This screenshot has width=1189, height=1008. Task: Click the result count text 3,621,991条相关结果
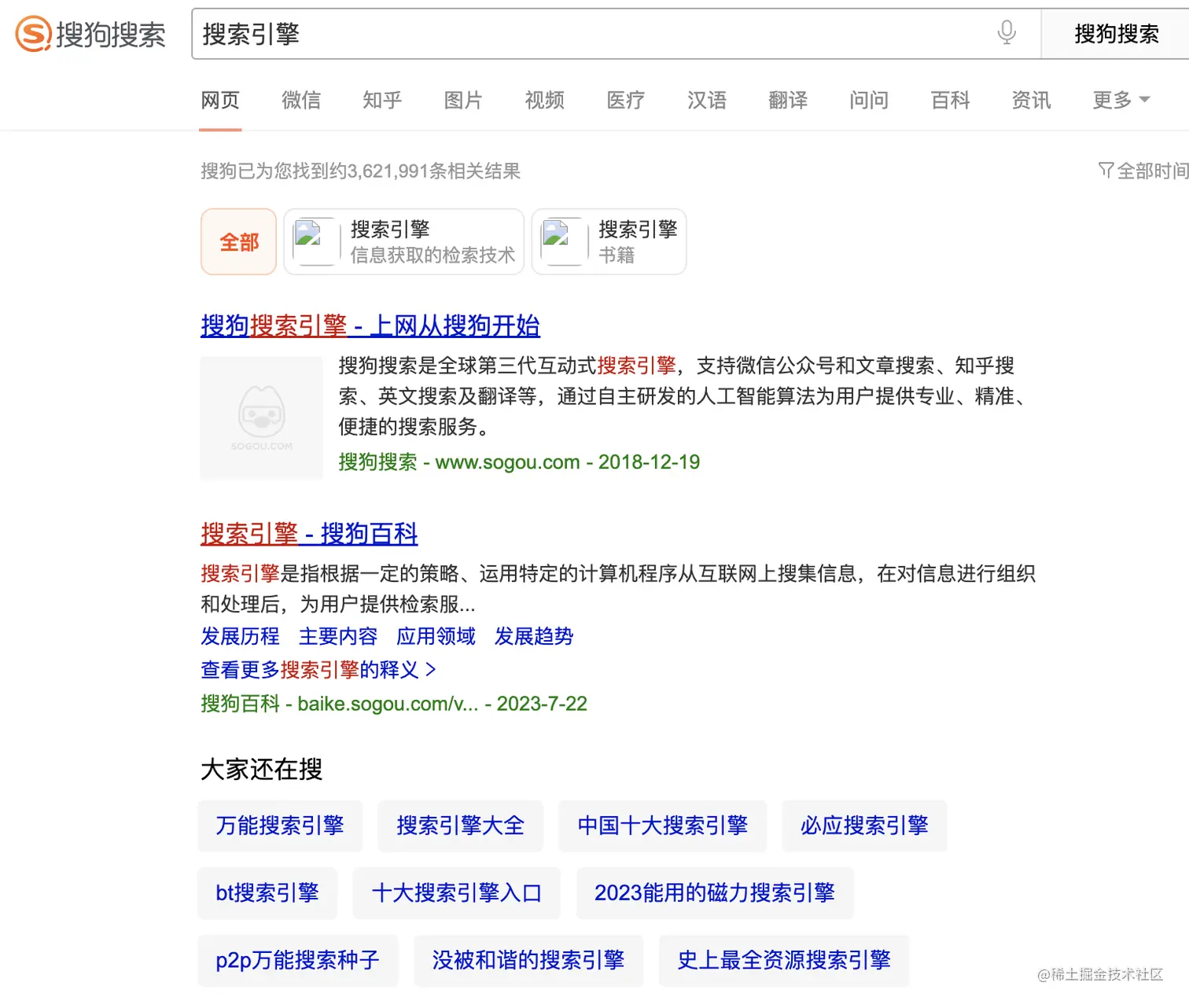(x=434, y=171)
